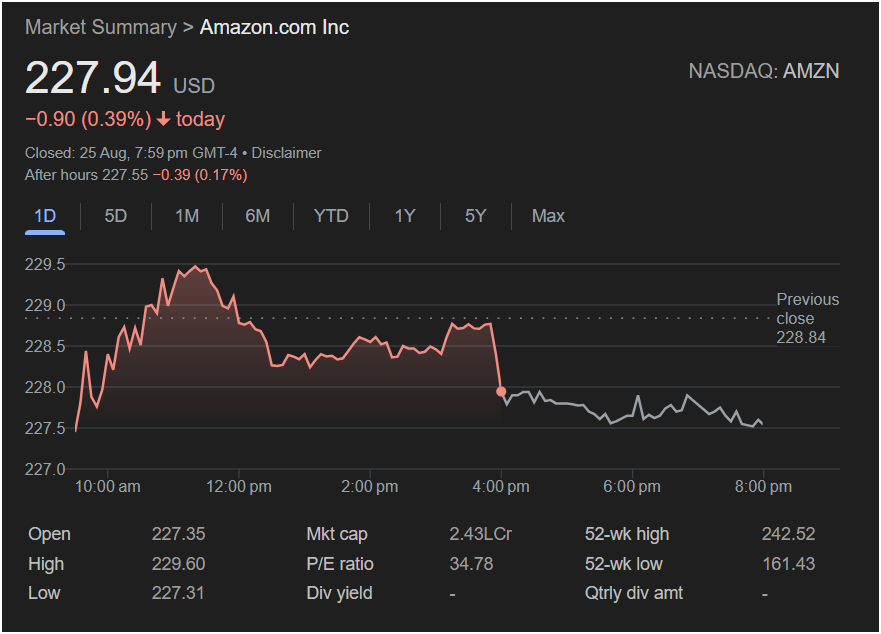Click the Amazon.com Inc title
Image resolution: width=881 pixels, height=634 pixels.
tap(274, 27)
